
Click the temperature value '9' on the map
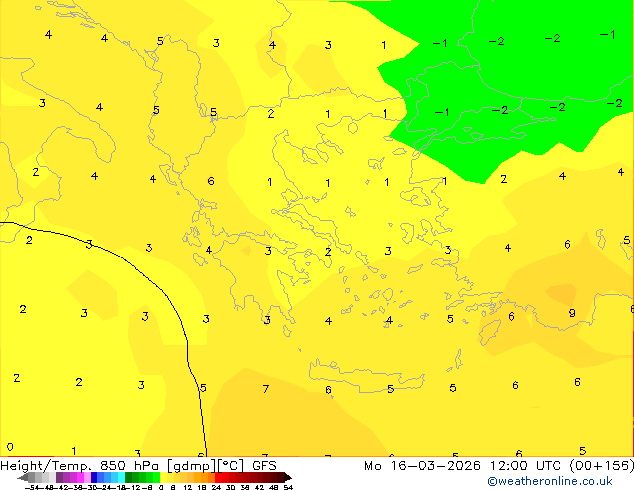coord(572,313)
